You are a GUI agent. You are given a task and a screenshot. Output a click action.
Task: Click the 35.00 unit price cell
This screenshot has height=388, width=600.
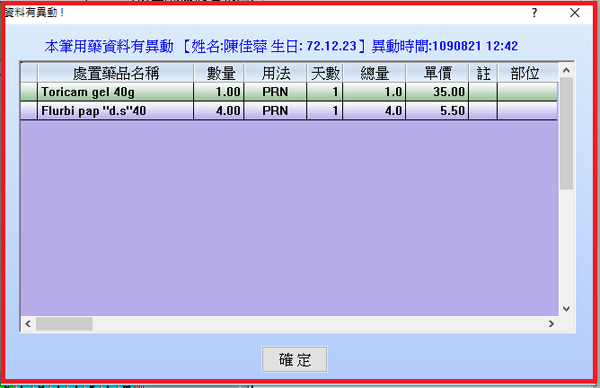pyautogui.click(x=437, y=92)
